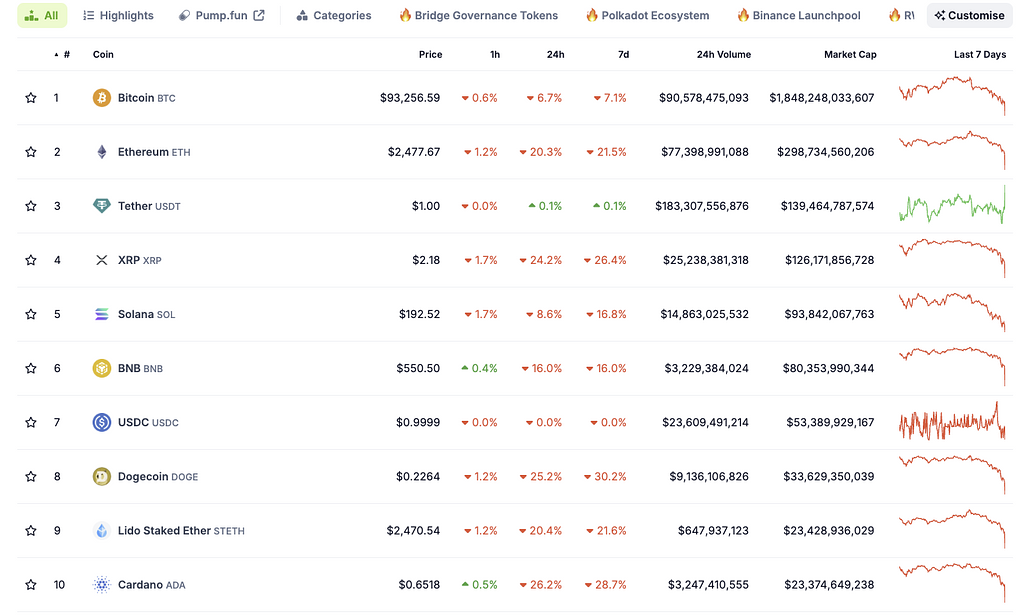Sort coins by 24h Volume header
The height and width of the screenshot is (615, 1024).
(x=723, y=55)
